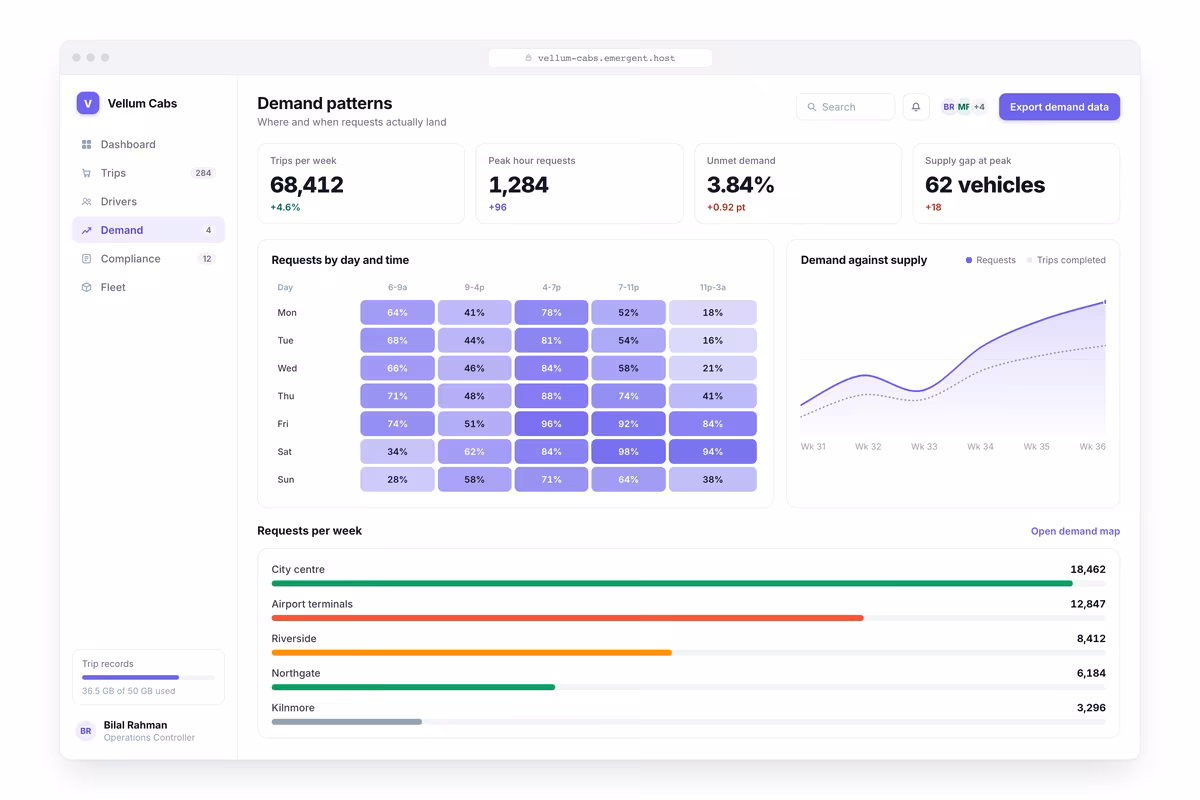Click the Demand 4 count badge
Screen dimensions: 1200x800
[208, 230]
